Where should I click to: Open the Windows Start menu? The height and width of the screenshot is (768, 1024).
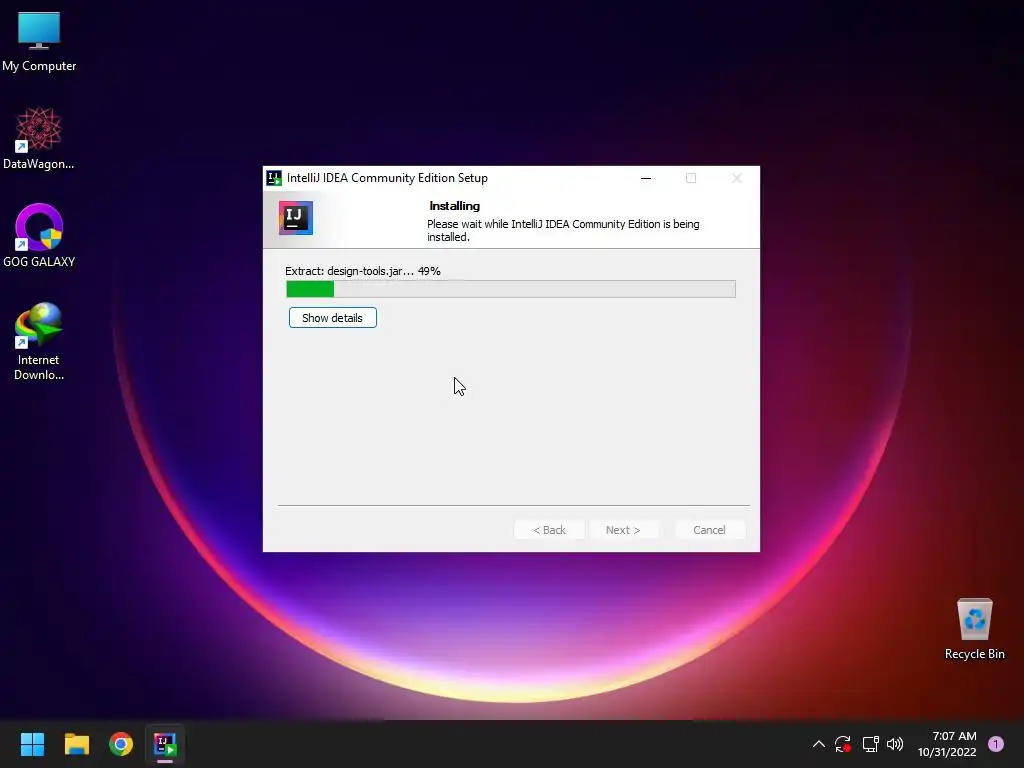(x=32, y=744)
